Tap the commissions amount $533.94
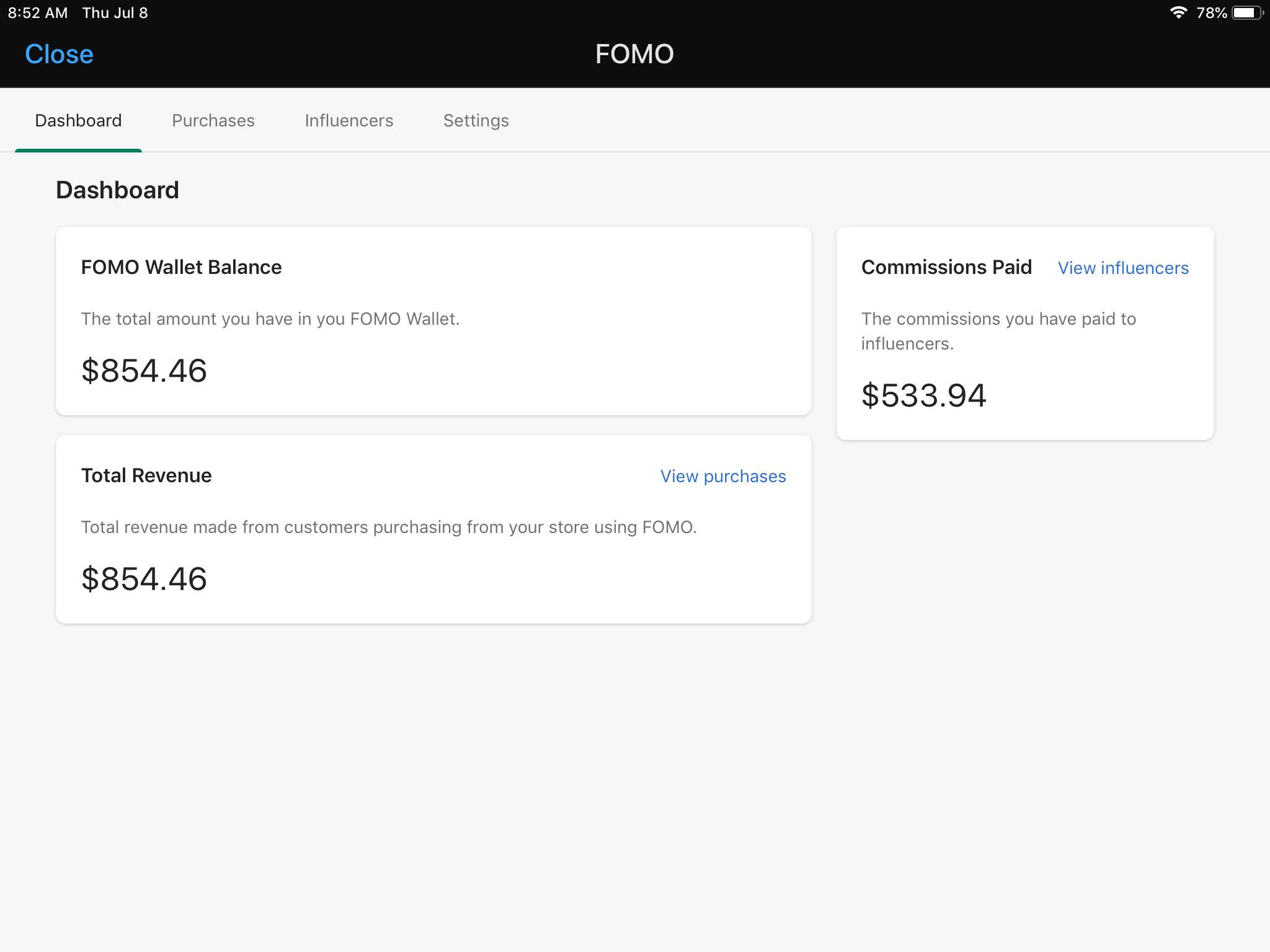 pos(923,395)
